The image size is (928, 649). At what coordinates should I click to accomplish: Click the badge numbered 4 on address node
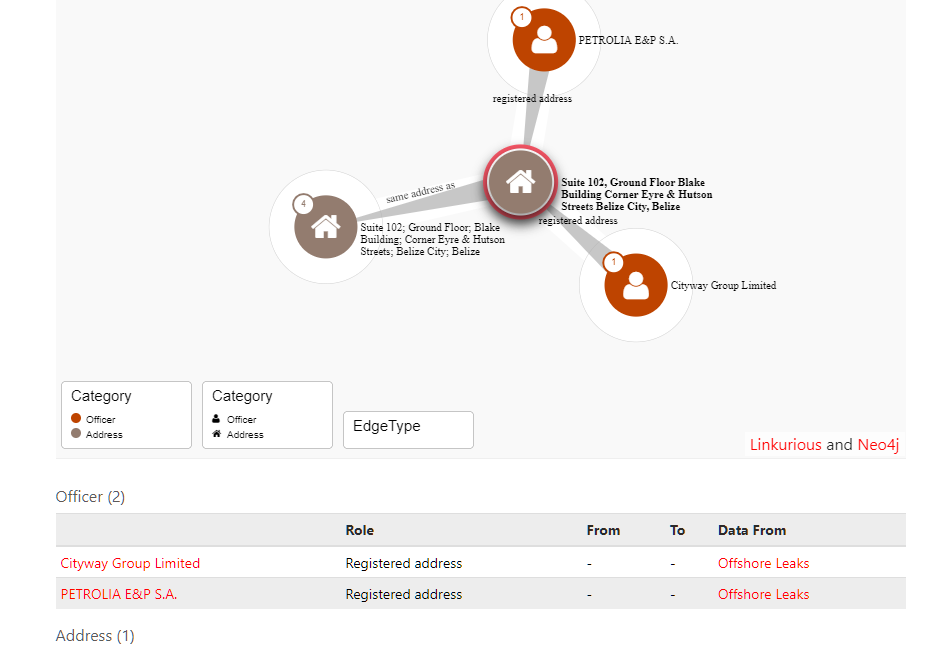pyautogui.click(x=303, y=204)
